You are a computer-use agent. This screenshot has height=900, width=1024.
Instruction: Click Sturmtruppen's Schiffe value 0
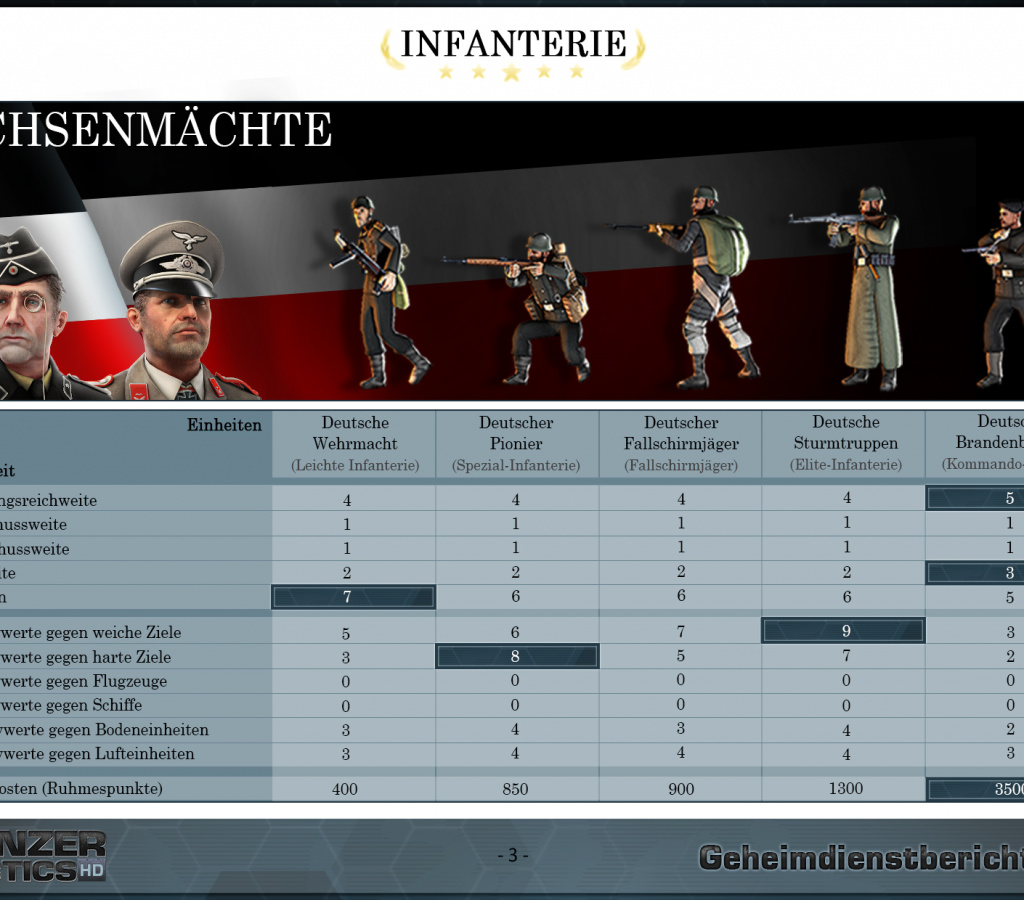[846, 705]
